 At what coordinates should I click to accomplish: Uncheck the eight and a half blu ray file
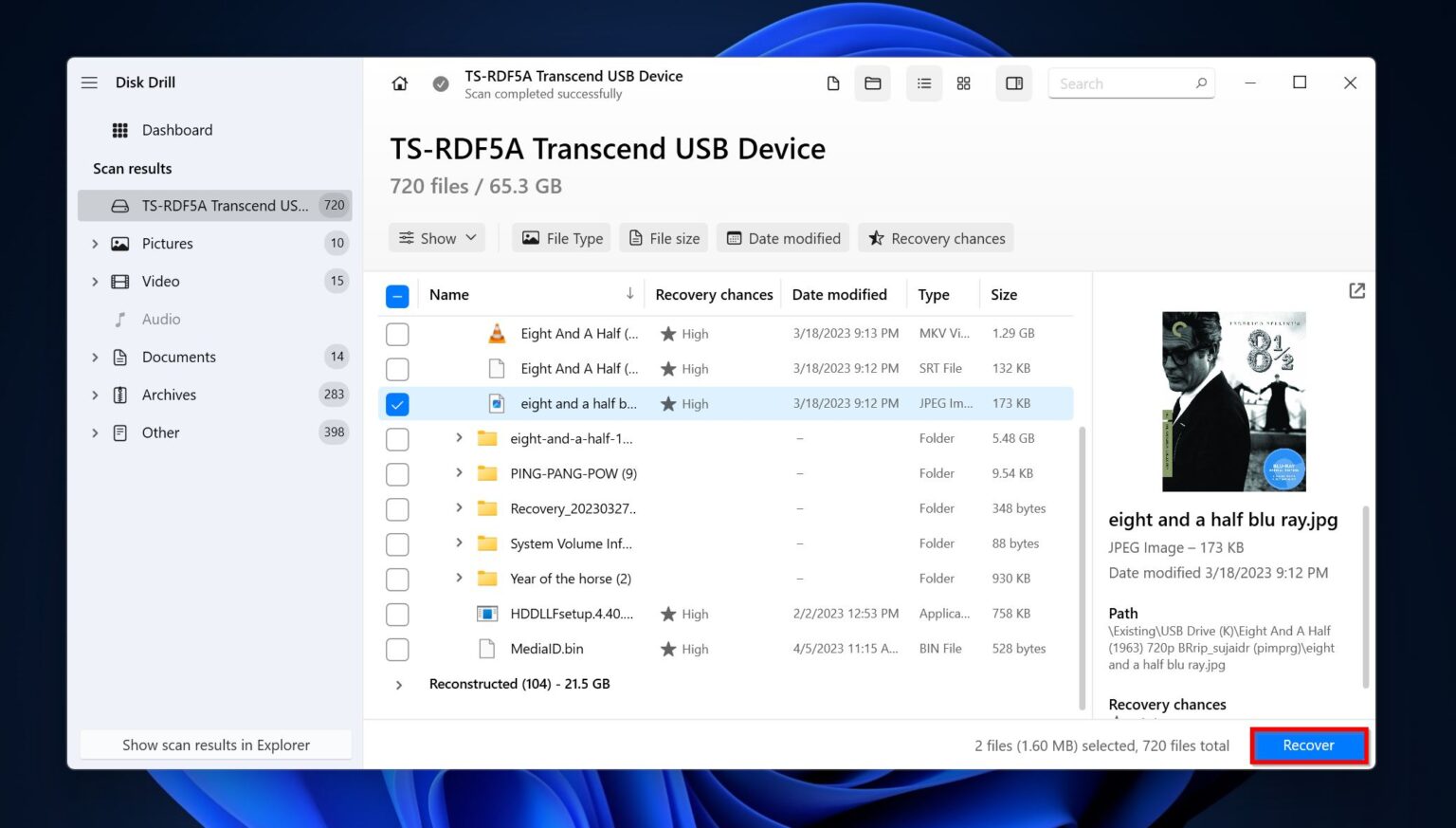pos(397,403)
